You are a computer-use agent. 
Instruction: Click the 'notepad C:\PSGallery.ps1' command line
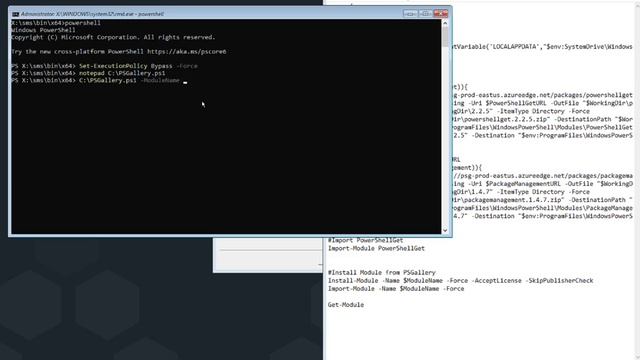pyautogui.click(x=89, y=73)
